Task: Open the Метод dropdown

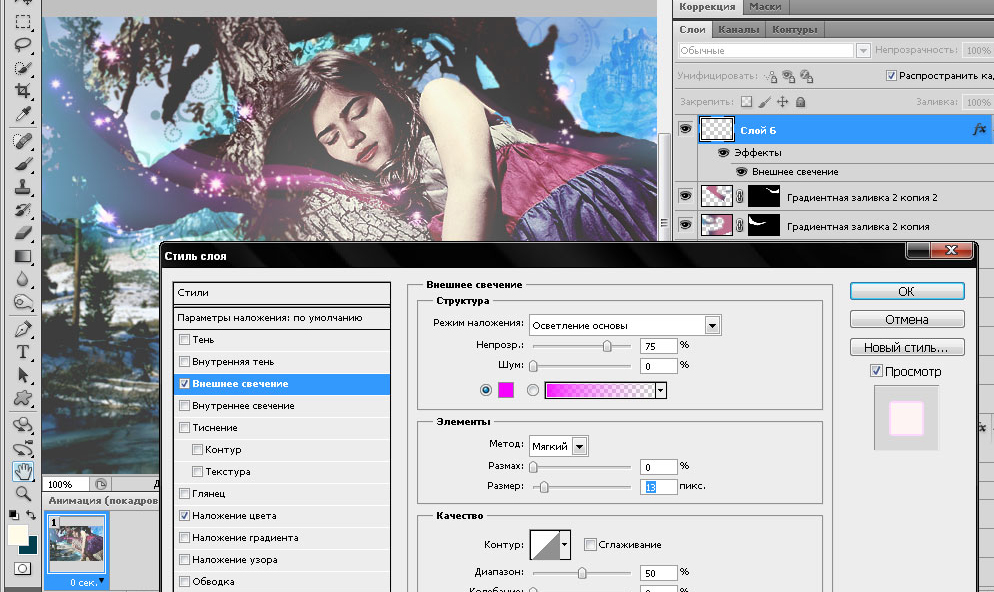Action: tap(579, 447)
